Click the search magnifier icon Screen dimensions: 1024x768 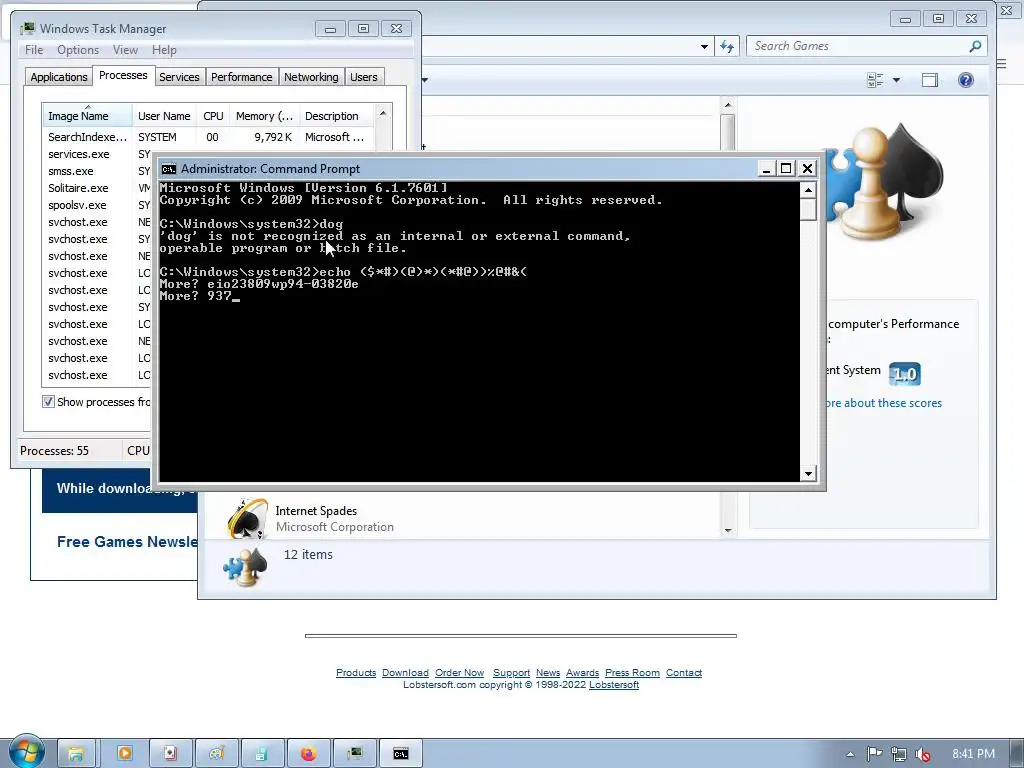coord(975,46)
